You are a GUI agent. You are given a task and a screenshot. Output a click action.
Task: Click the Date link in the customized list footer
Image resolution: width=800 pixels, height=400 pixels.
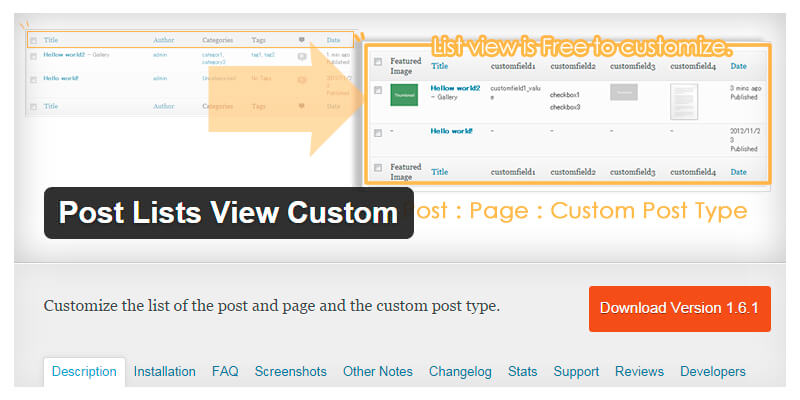click(738, 172)
